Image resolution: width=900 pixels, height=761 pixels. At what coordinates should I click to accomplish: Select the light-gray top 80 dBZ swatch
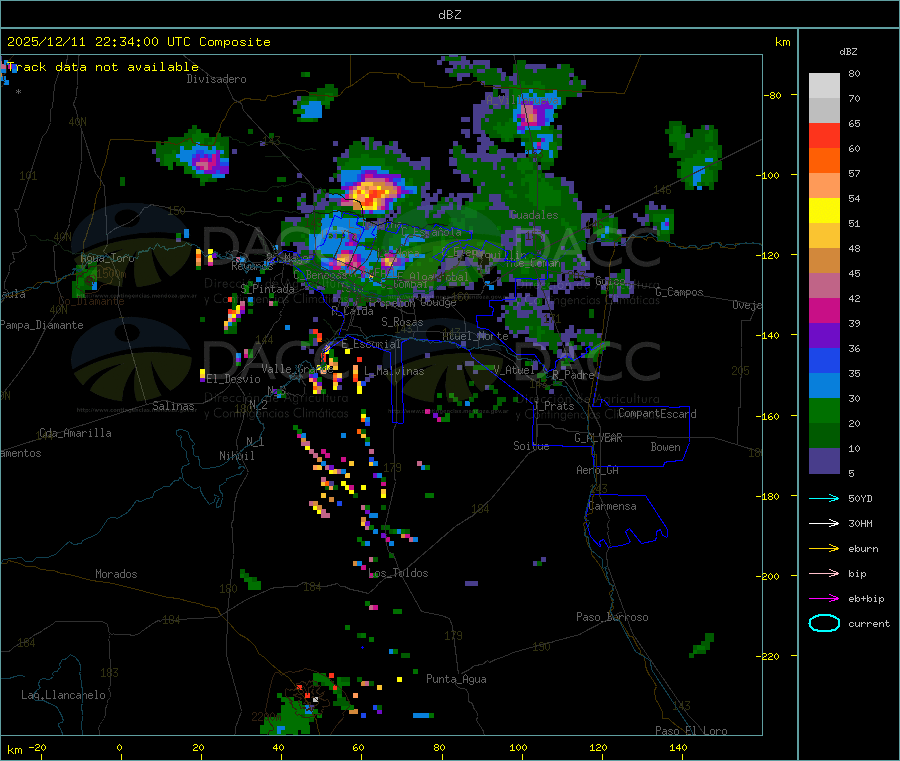(x=824, y=86)
